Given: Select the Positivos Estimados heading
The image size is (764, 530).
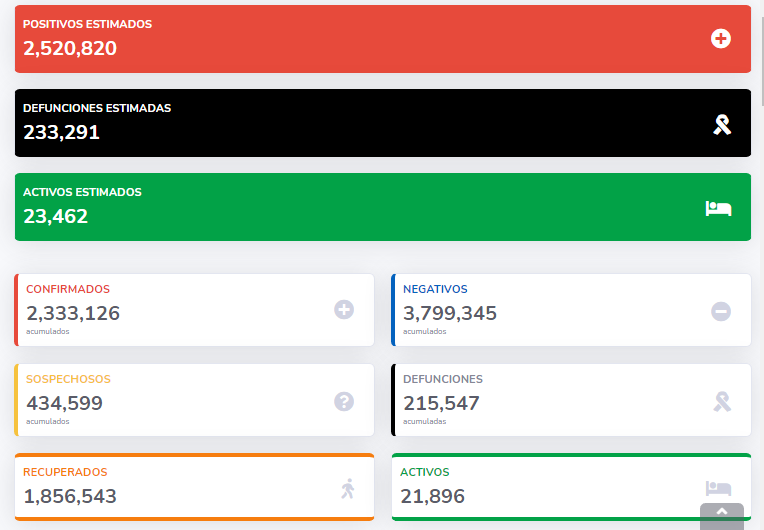Looking at the screenshot, I should coord(87,24).
